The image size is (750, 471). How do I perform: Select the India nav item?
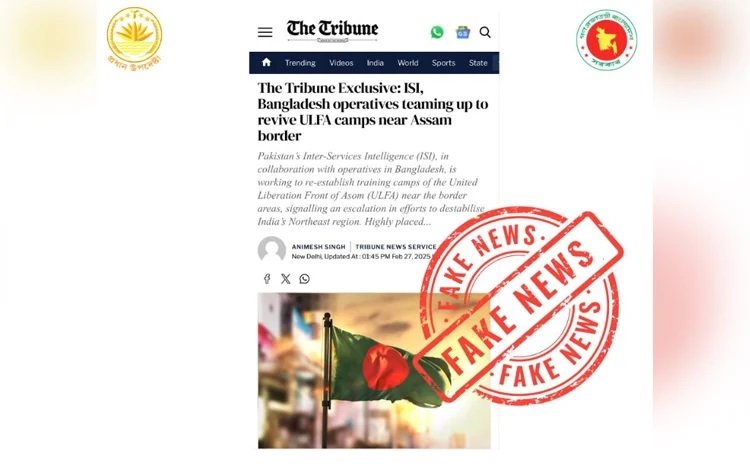click(x=375, y=63)
